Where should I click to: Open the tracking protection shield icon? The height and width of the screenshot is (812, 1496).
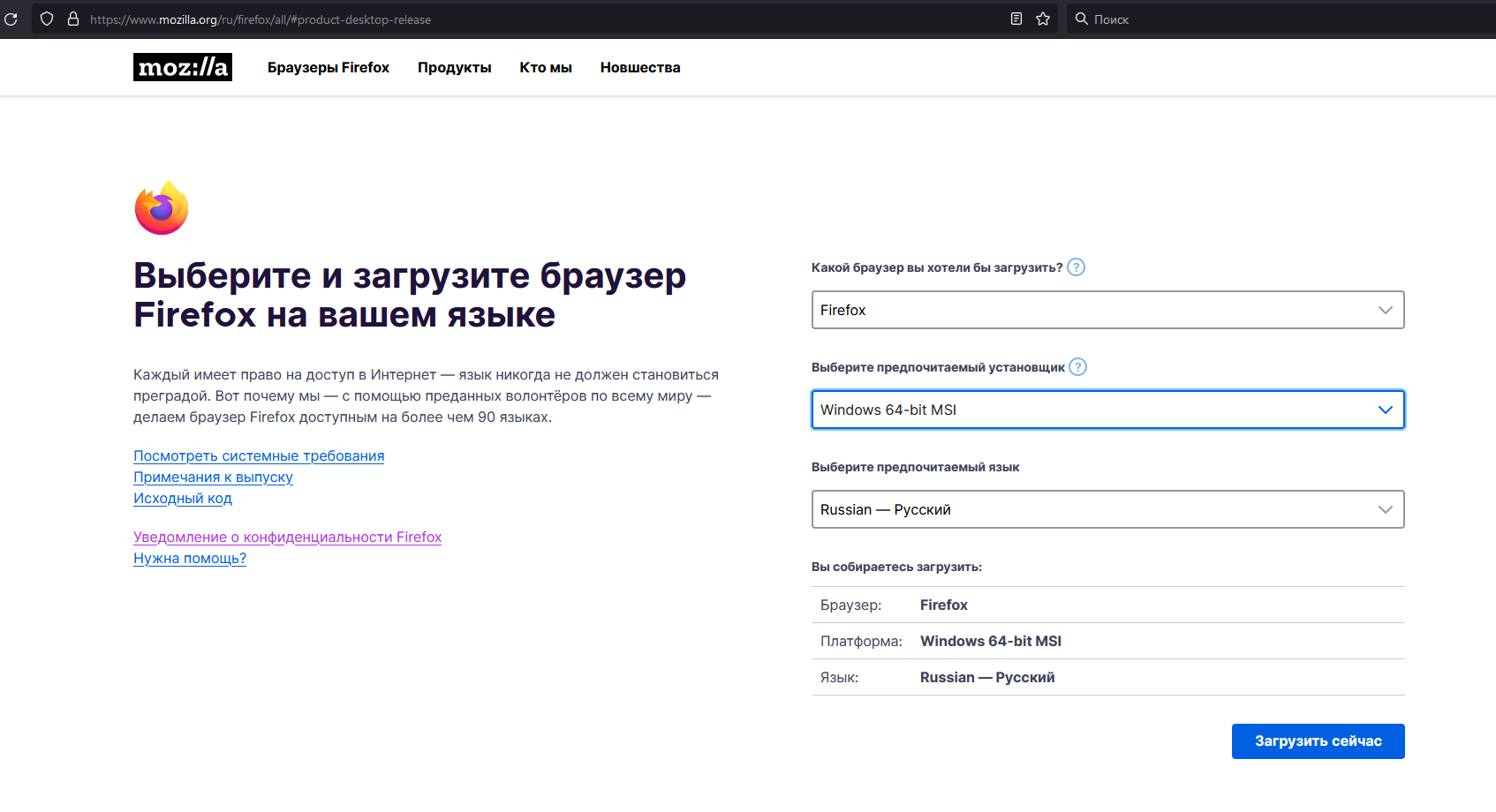click(47, 19)
